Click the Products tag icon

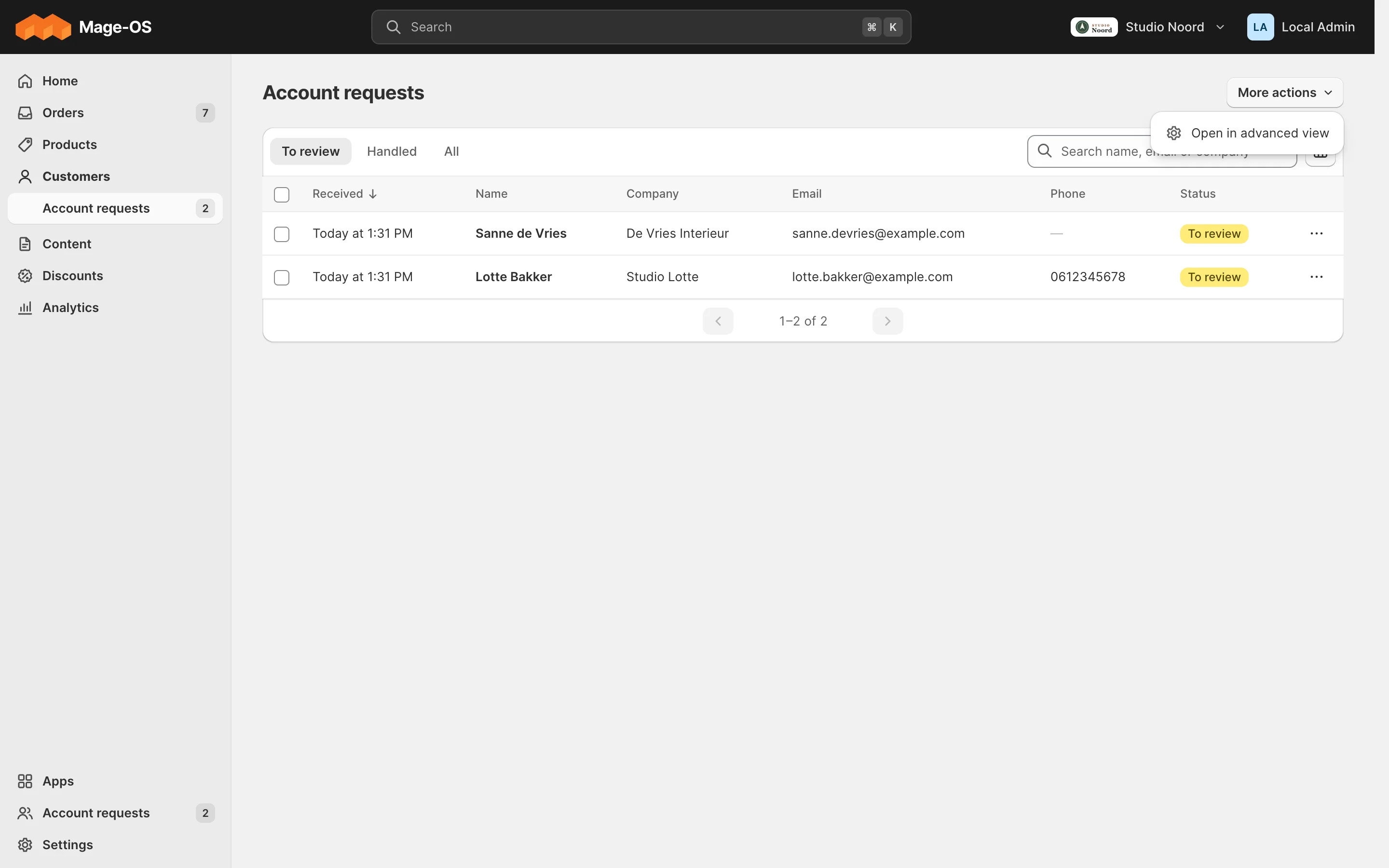25,145
